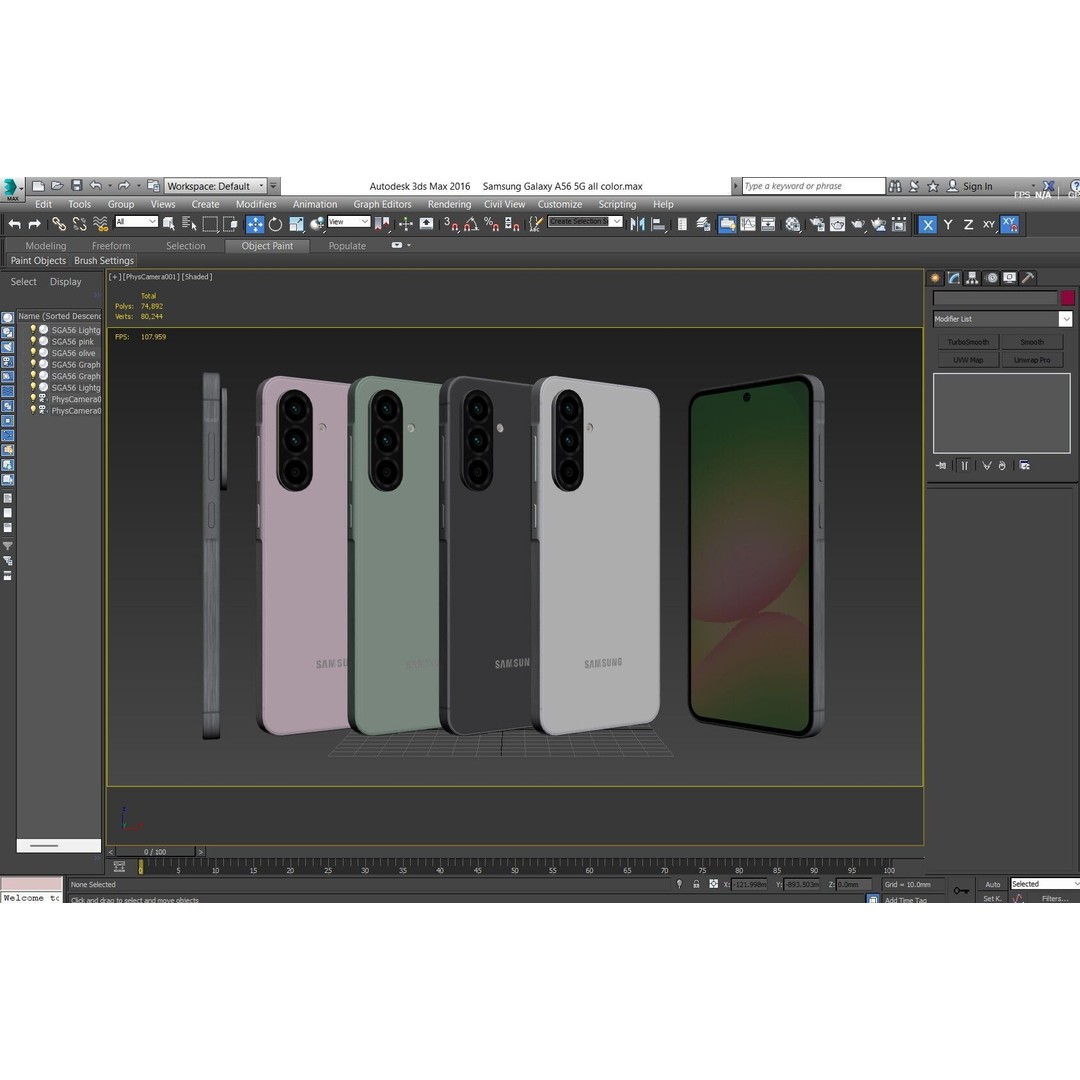Toggle visibility bulb for SGA56 olive
The height and width of the screenshot is (1080, 1080).
(32, 353)
